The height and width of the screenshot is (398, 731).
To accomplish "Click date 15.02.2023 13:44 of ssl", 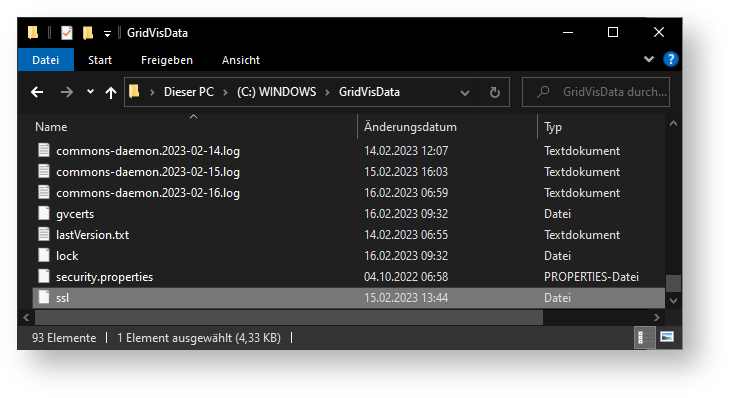I will click(406, 298).
